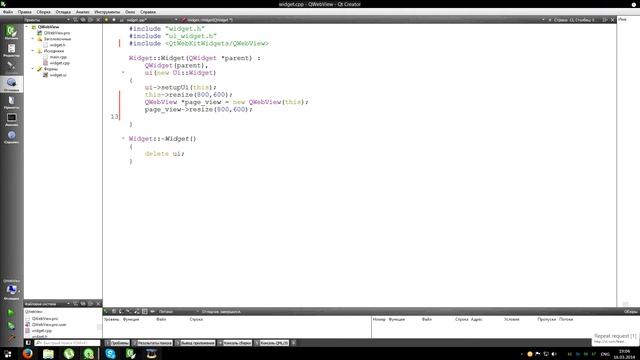
Task: Click the quick locator search field
Action: pos(67,343)
